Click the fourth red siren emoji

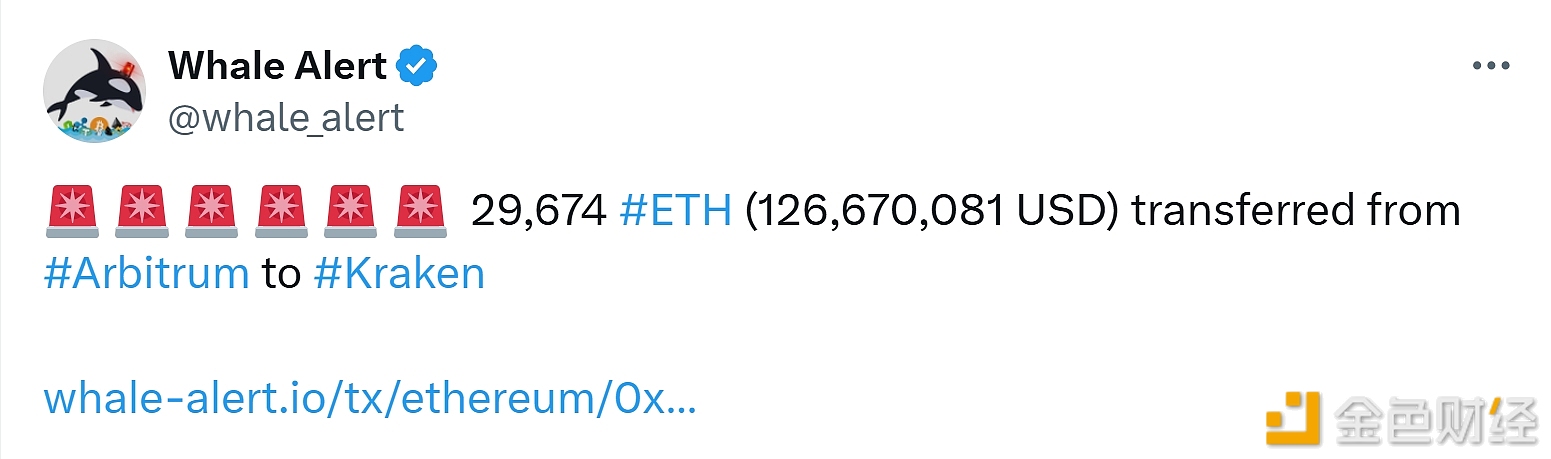[282, 212]
